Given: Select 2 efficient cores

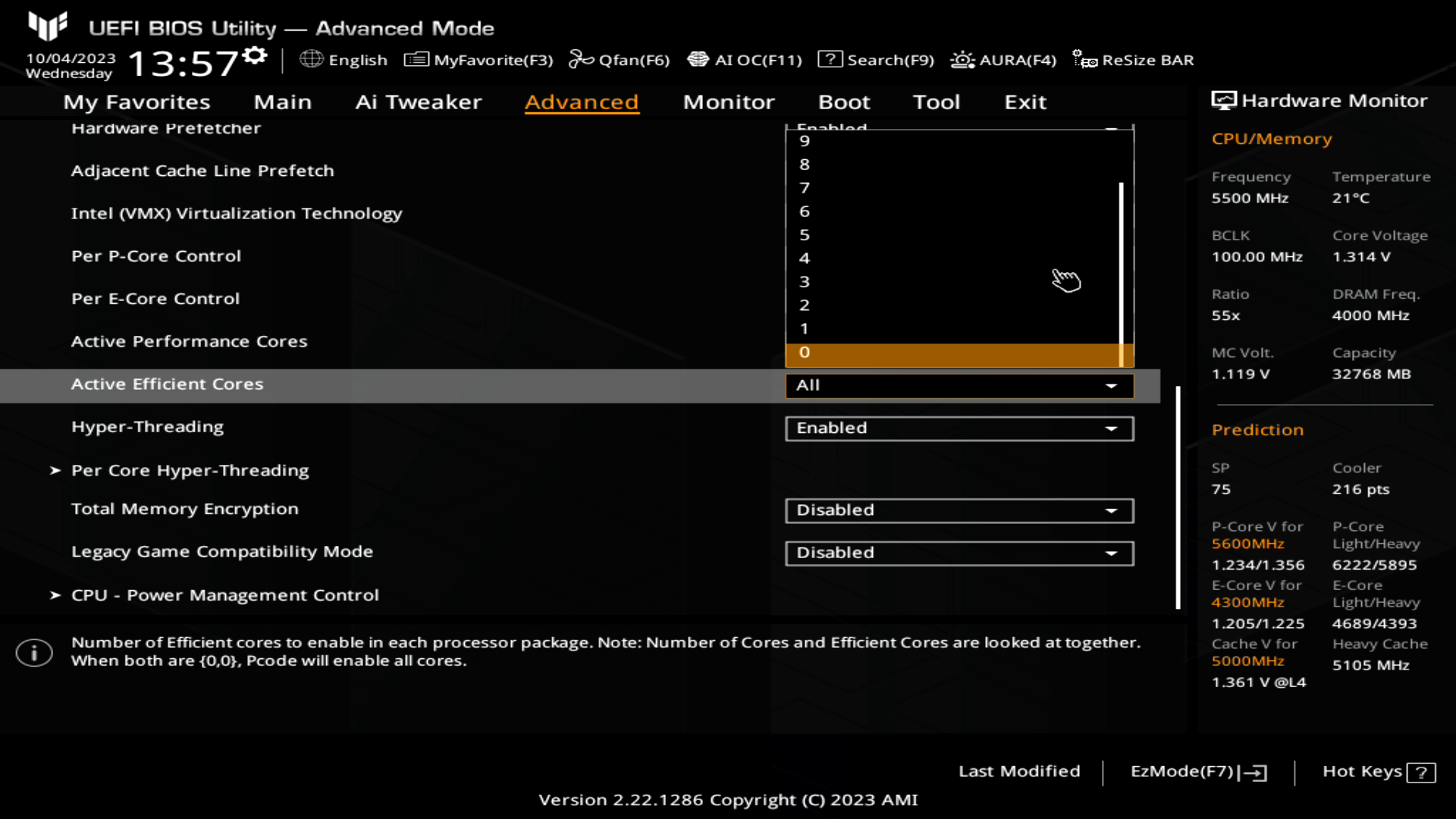Looking at the screenshot, I should [952, 305].
